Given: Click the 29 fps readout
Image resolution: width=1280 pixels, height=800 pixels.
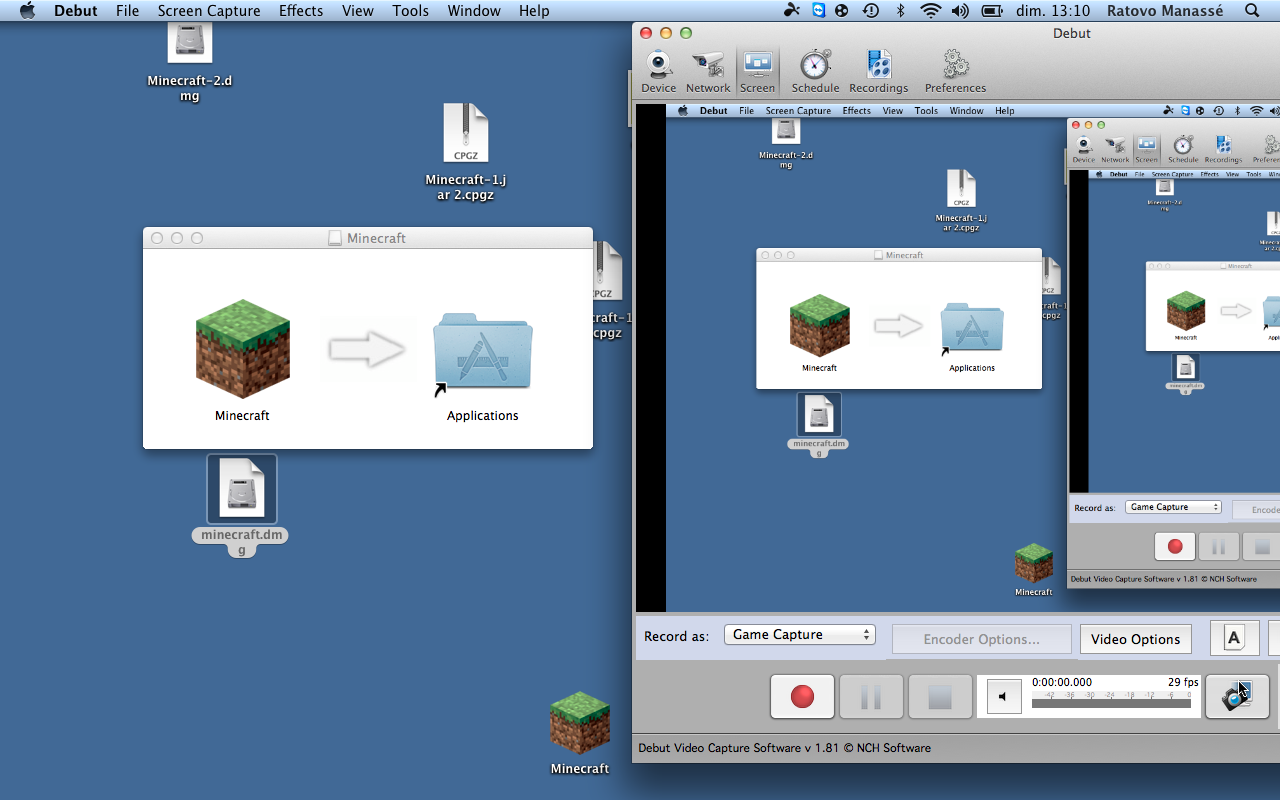Looking at the screenshot, I should click(x=1183, y=682).
